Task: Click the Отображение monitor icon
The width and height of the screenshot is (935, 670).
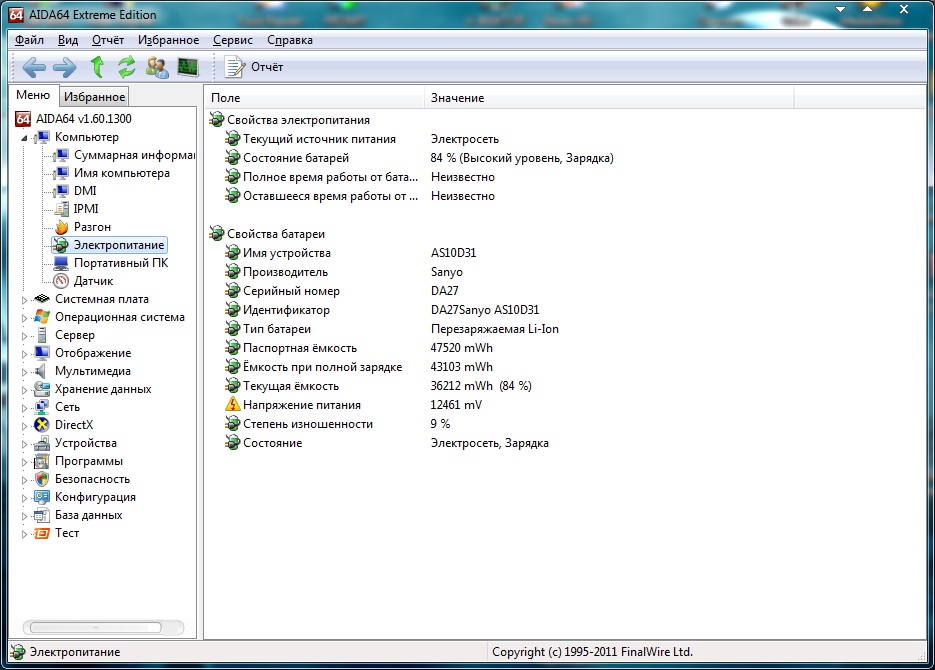Action: tap(42, 353)
